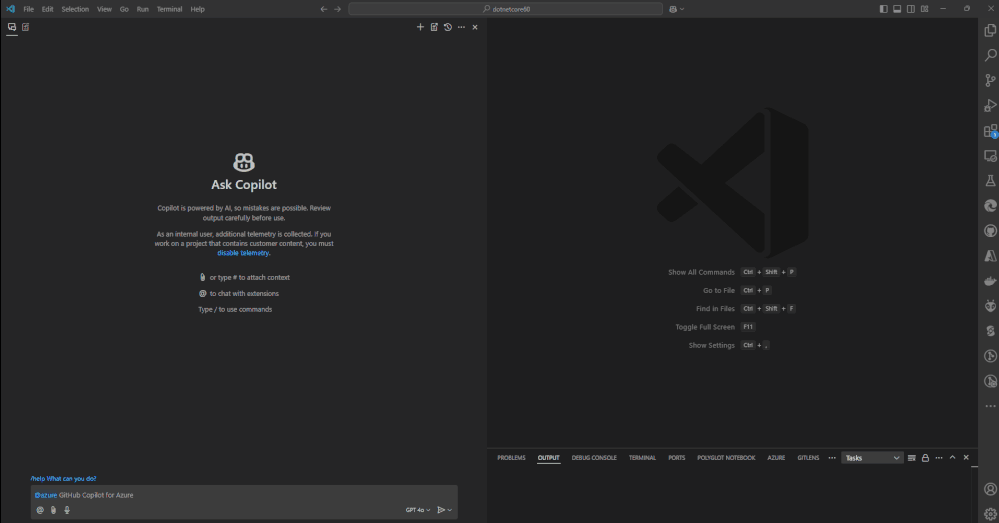The image size is (999, 523).
Task: Attach context with paperclip icon
Action: [54, 510]
